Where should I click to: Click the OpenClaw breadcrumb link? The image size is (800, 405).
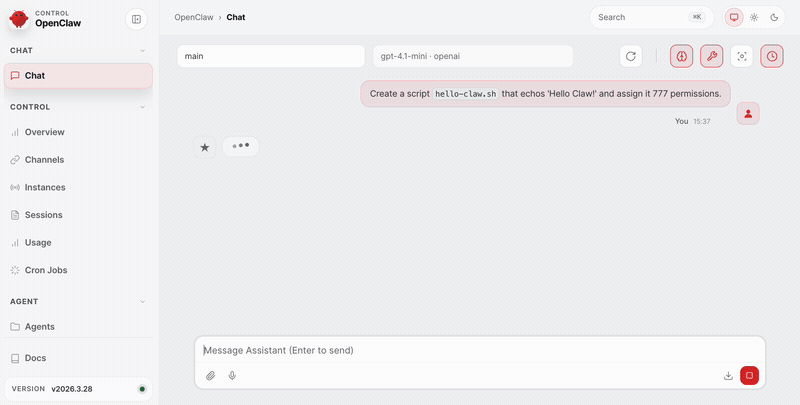(x=194, y=17)
